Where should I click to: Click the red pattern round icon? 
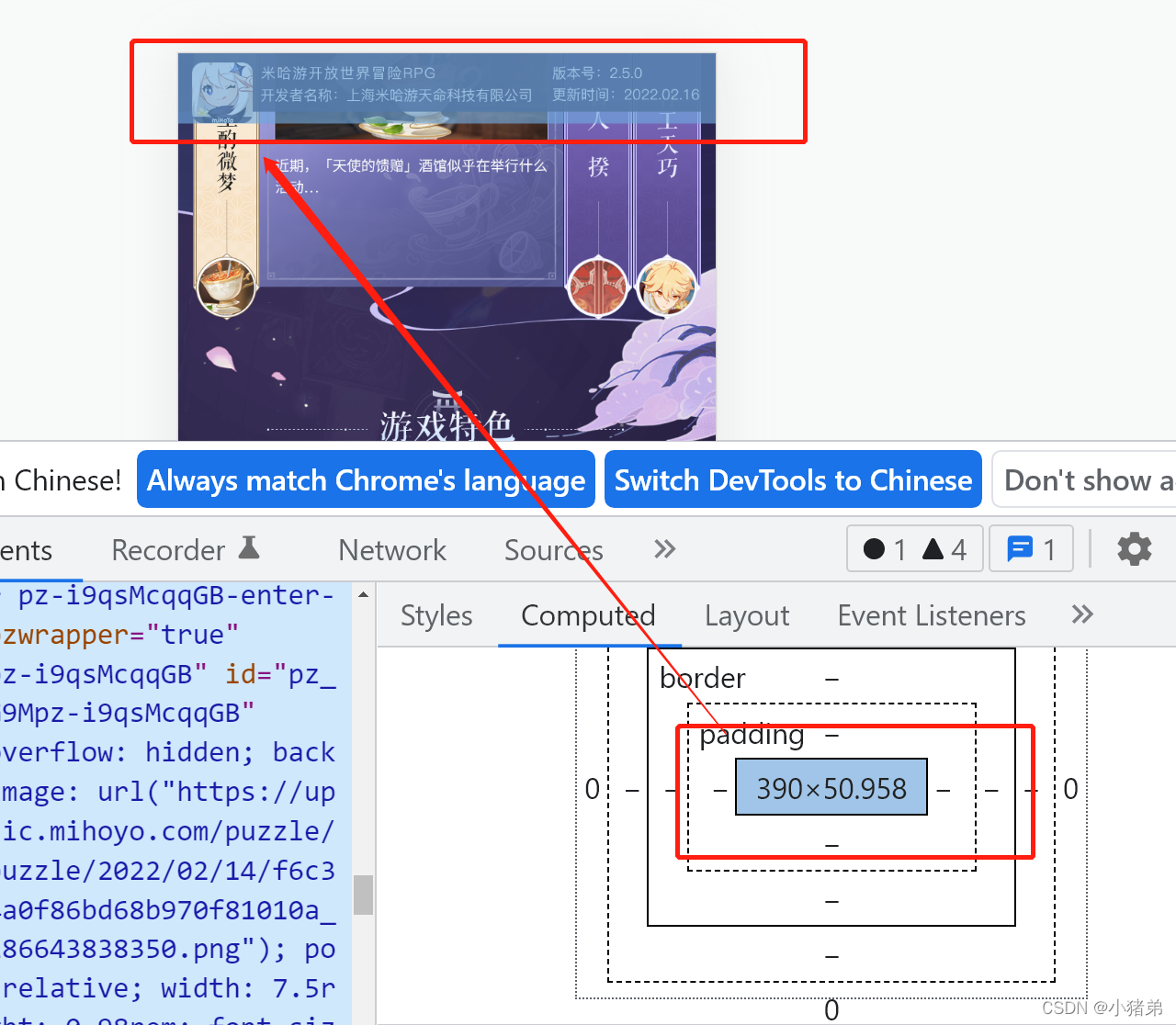598,287
